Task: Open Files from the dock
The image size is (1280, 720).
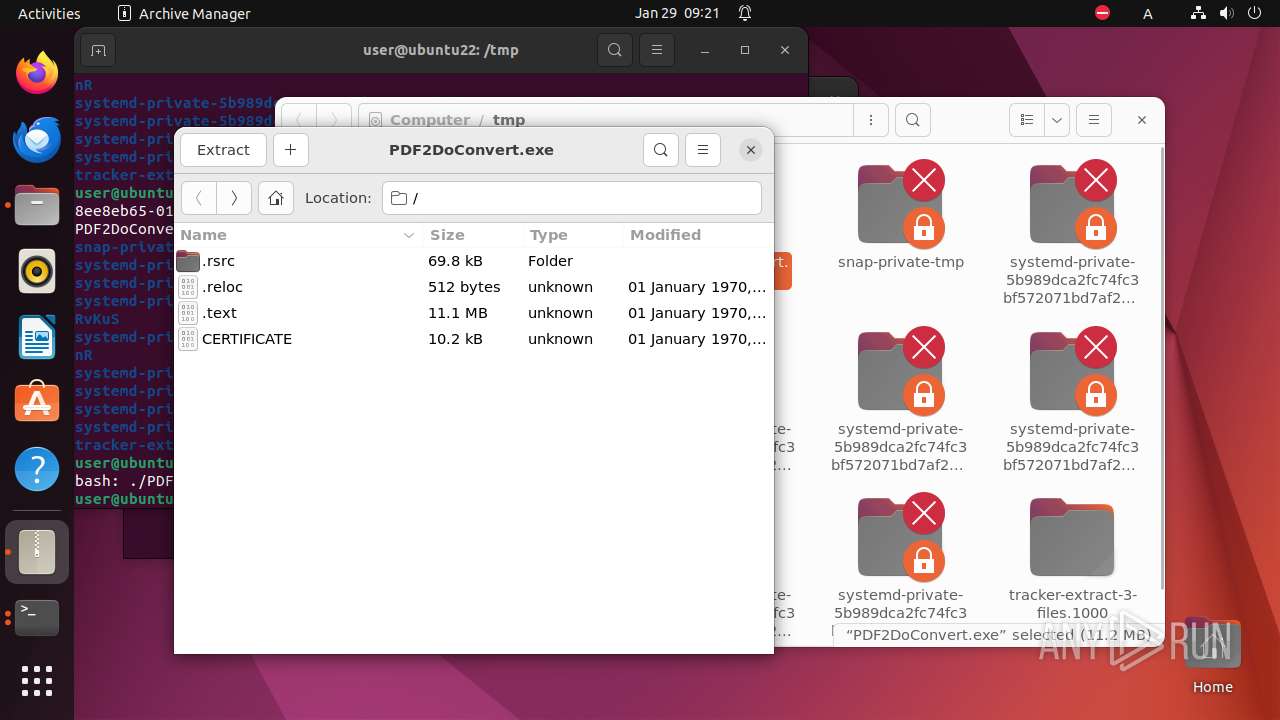Action: coord(37,205)
